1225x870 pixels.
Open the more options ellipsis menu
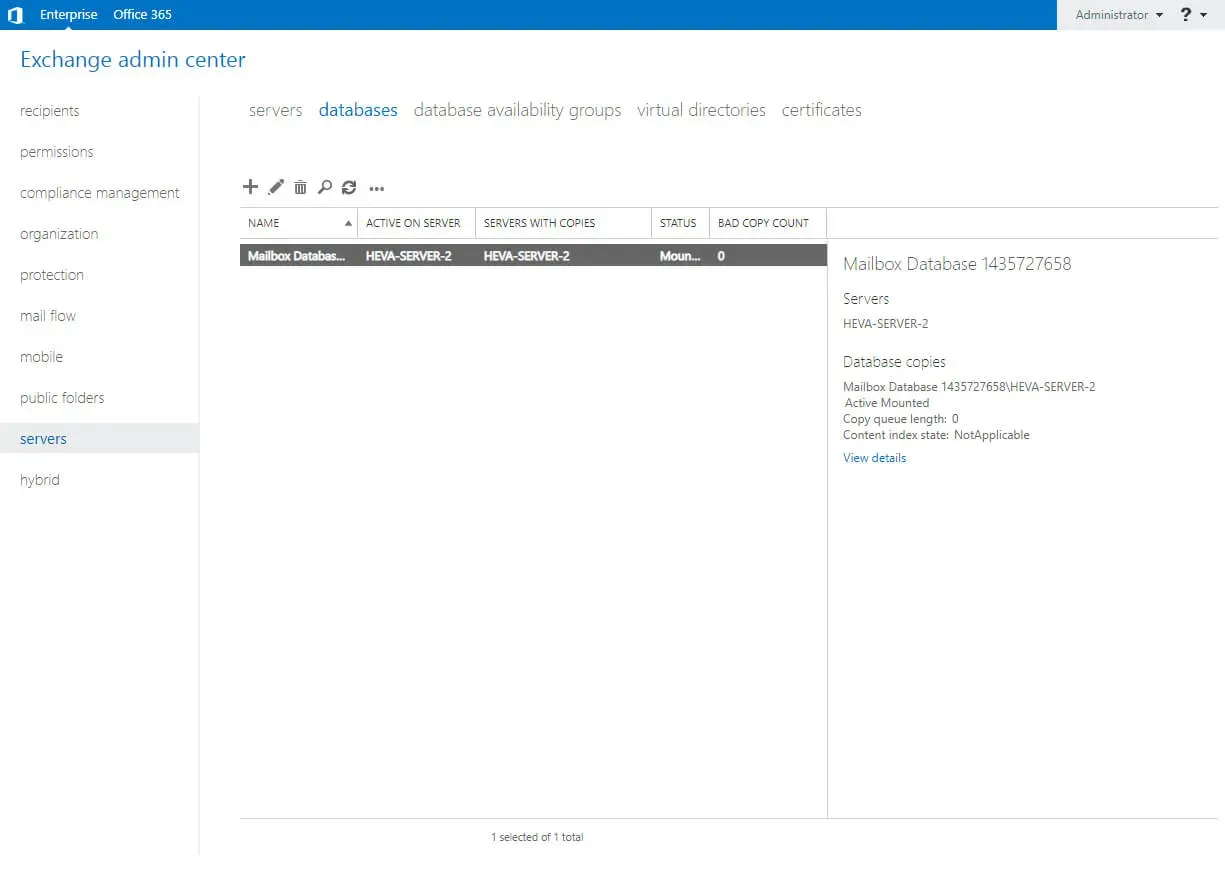[x=377, y=188]
